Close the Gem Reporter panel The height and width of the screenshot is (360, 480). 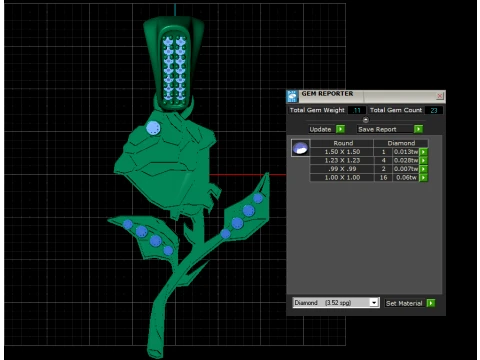tap(440, 96)
